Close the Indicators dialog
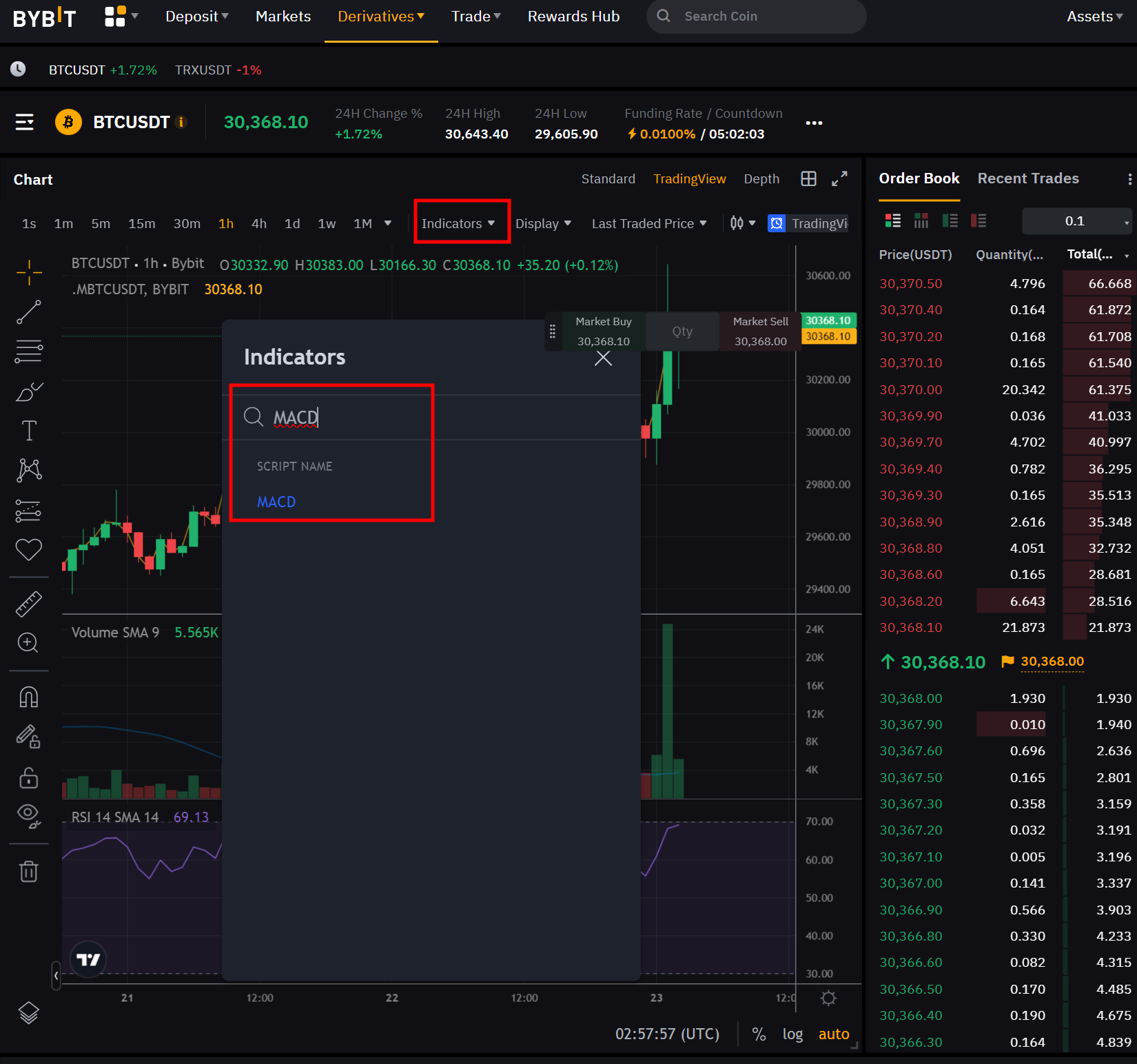Image resolution: width=1137 pixels, height=1064 pixels. (x=603, y=358)
